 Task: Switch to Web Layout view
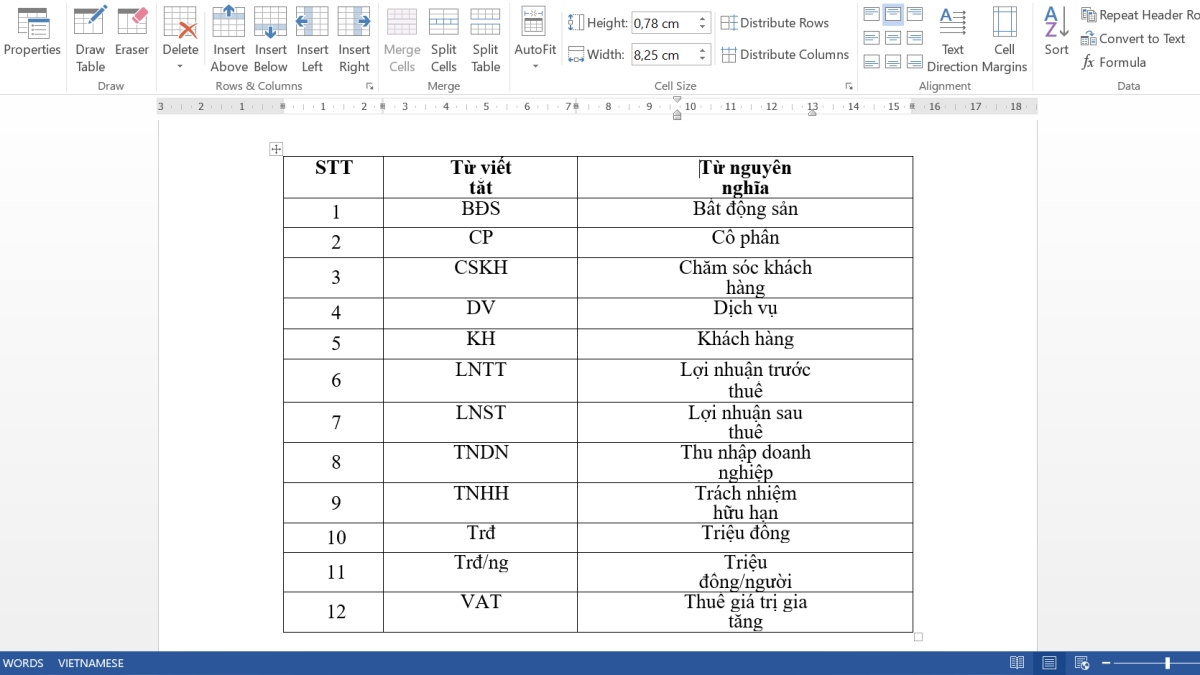[x=1081, y=662]
